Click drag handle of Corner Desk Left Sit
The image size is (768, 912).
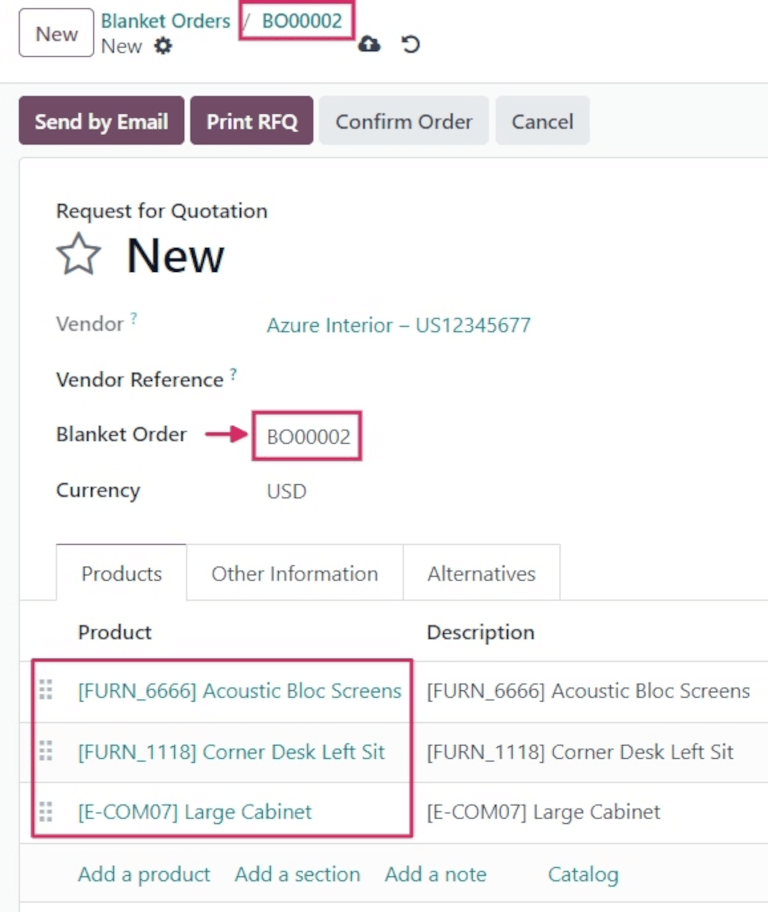[x=45, y=751]
